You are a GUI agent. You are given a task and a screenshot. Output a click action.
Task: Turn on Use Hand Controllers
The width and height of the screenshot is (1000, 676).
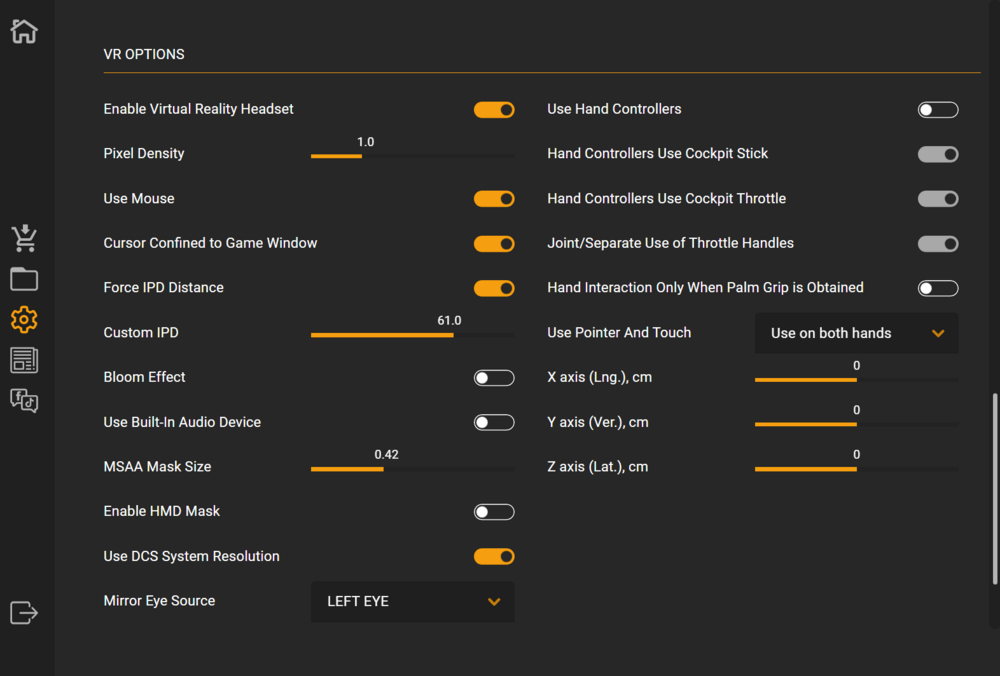[x=938, y=110]
